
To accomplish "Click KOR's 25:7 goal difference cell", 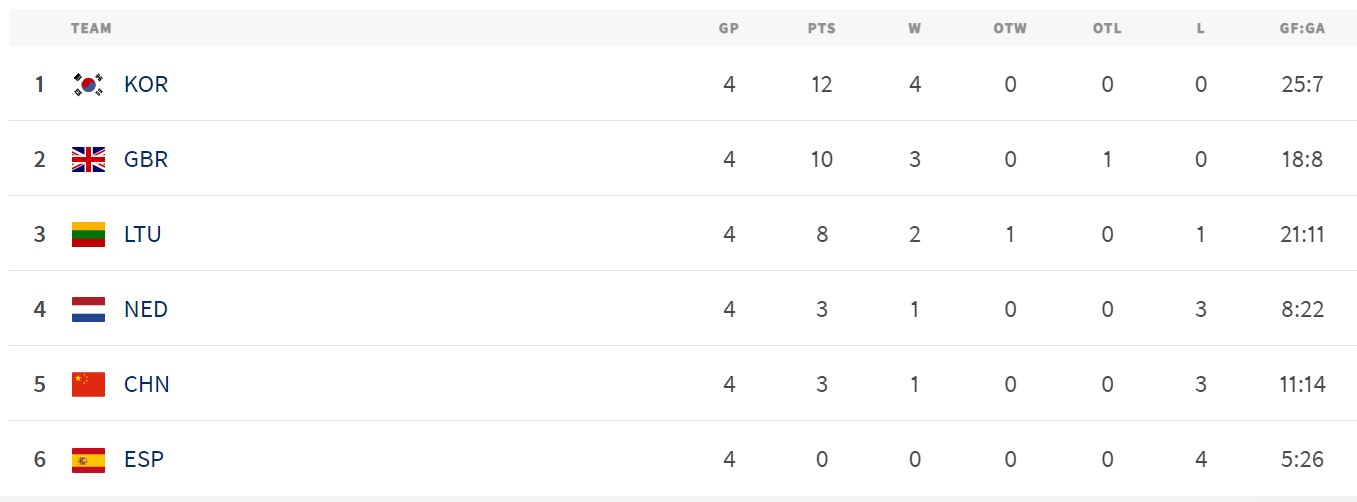I will pos(1302,85).
